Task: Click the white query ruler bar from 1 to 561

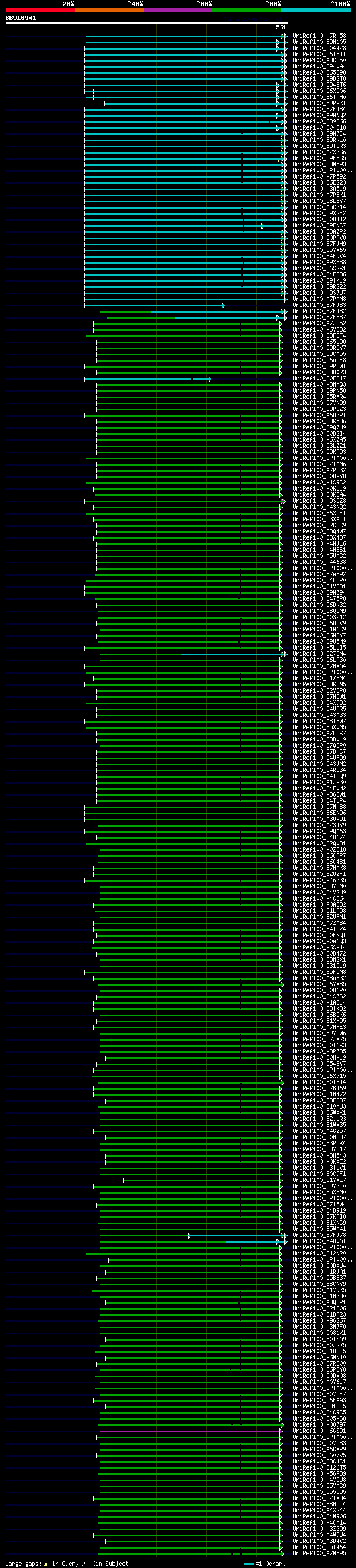Action: tap(147, 22)
